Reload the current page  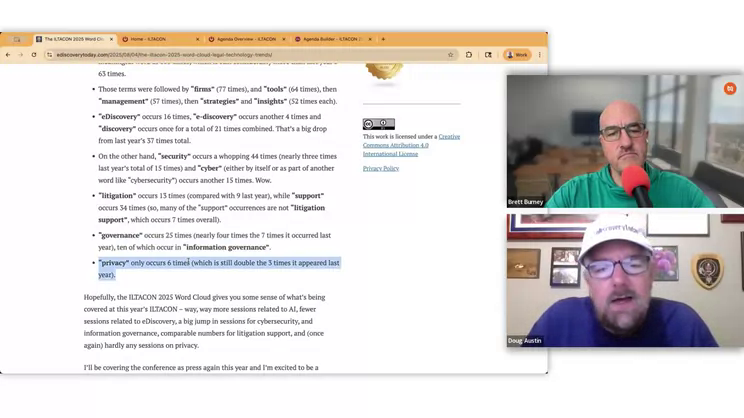click(x=34, y=55)
